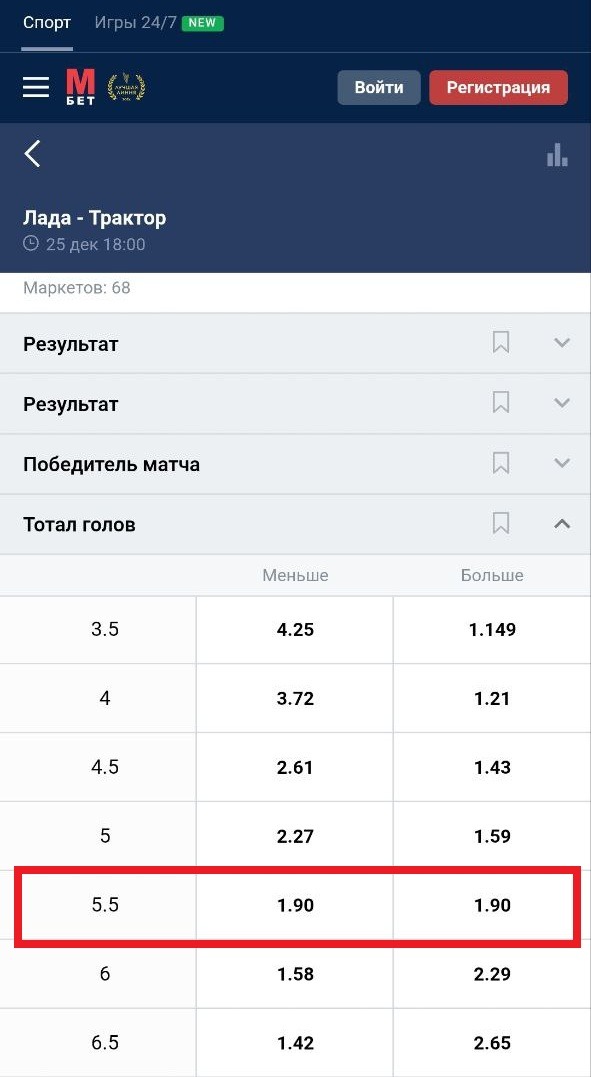The image size is (591, 1077).
Task: Select odds 1.90 for under 5.5 goals
Action: click(x=293, y=906)
